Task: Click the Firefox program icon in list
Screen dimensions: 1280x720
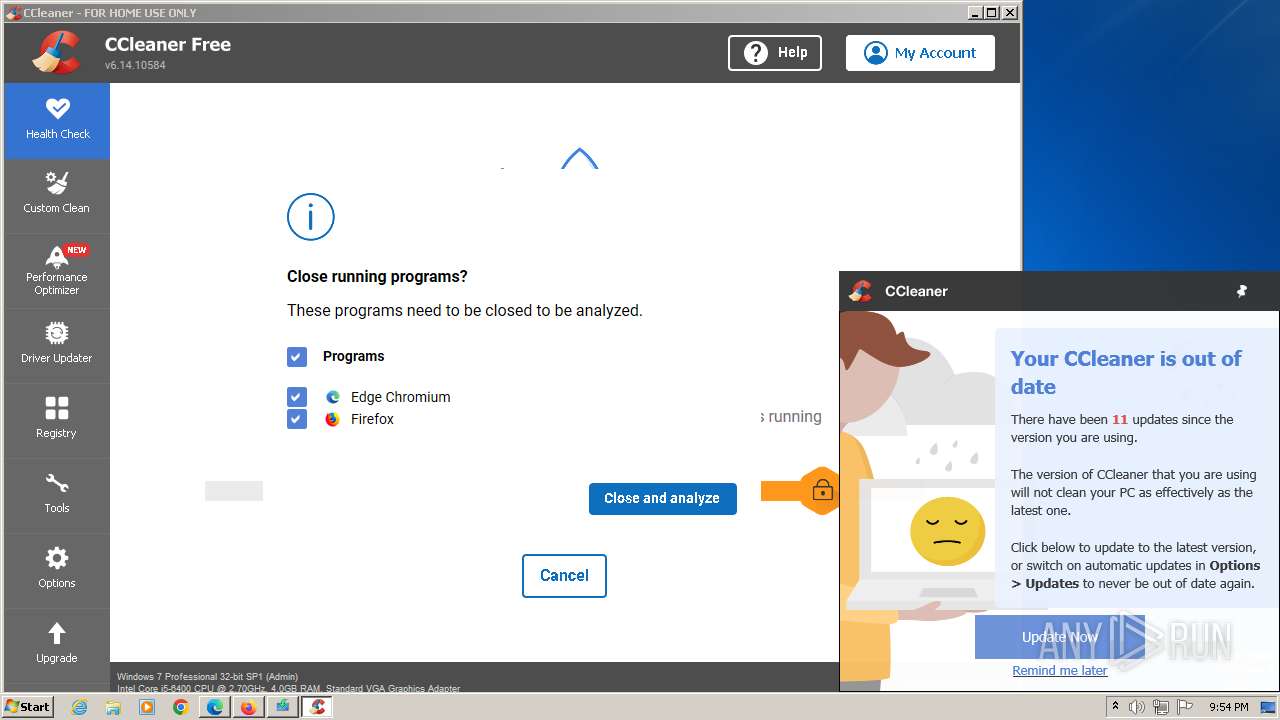Action: click(332, 419)
